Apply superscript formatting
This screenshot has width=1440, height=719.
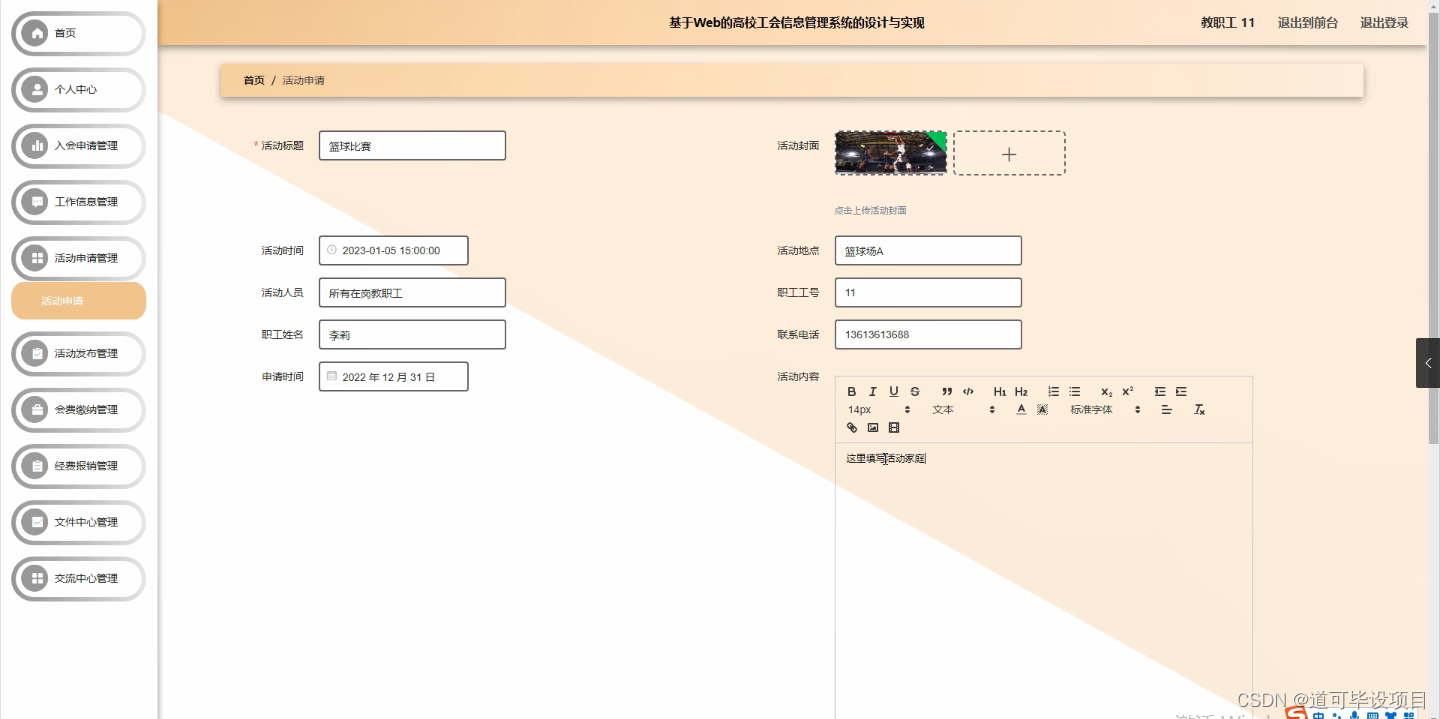pyautogui.click(x=1126, y=390)
